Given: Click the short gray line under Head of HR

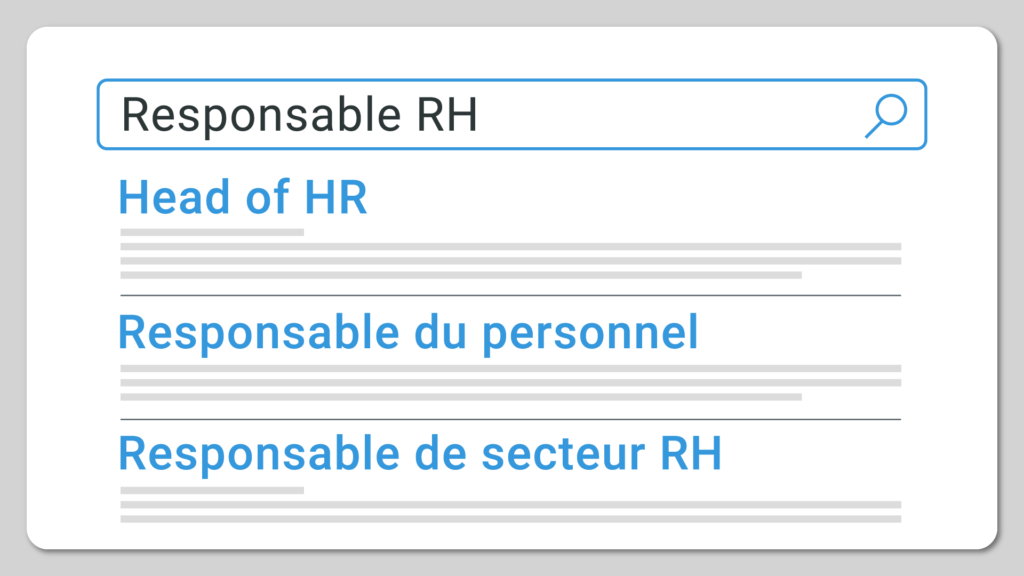Looking at the screenshot, I should coord(212,232).
